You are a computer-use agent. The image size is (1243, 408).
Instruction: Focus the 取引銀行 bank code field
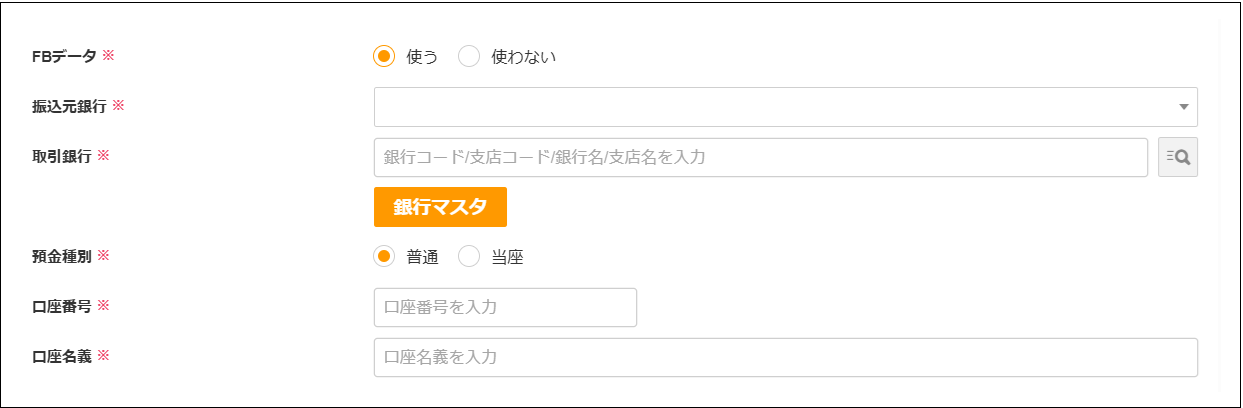tap(760, 157)
